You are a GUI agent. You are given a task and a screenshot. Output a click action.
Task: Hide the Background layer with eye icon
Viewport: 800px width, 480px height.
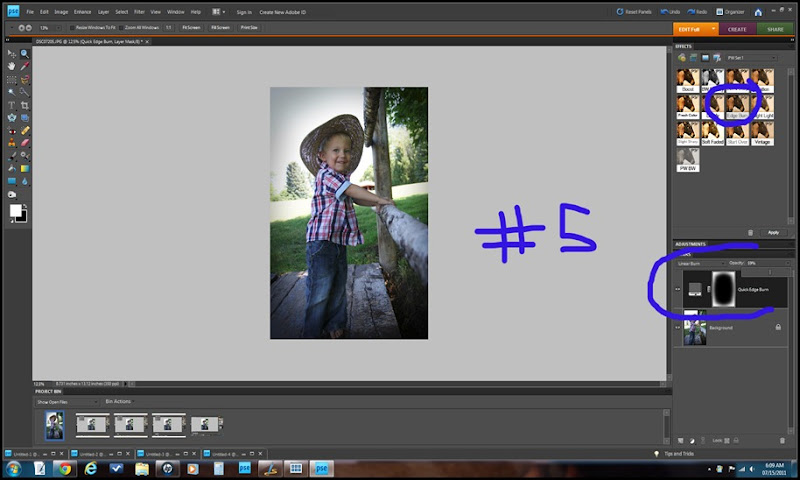677,327
